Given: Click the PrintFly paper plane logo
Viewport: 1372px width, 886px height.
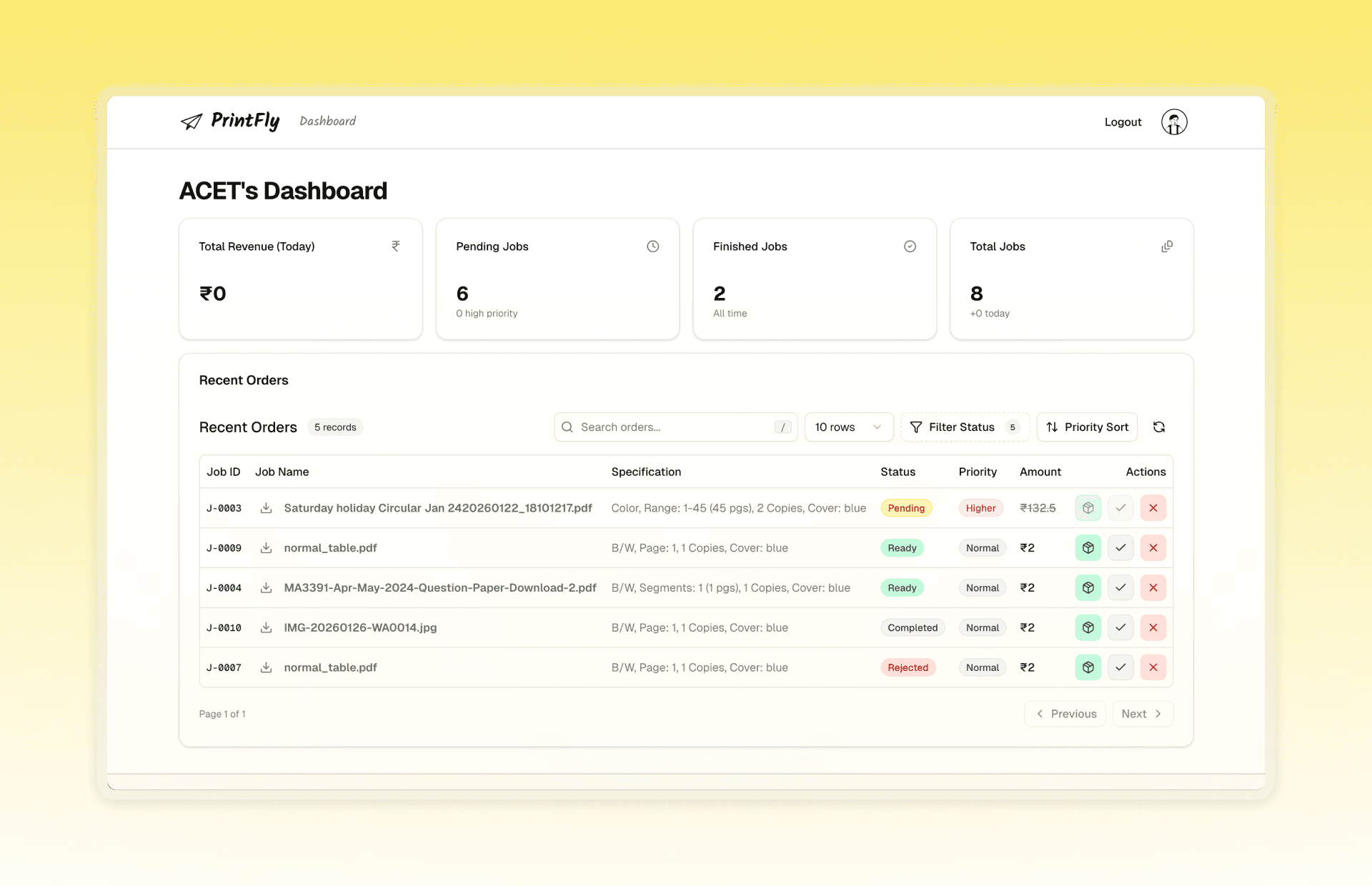Looking at the screenshot, I should (192, 121).
